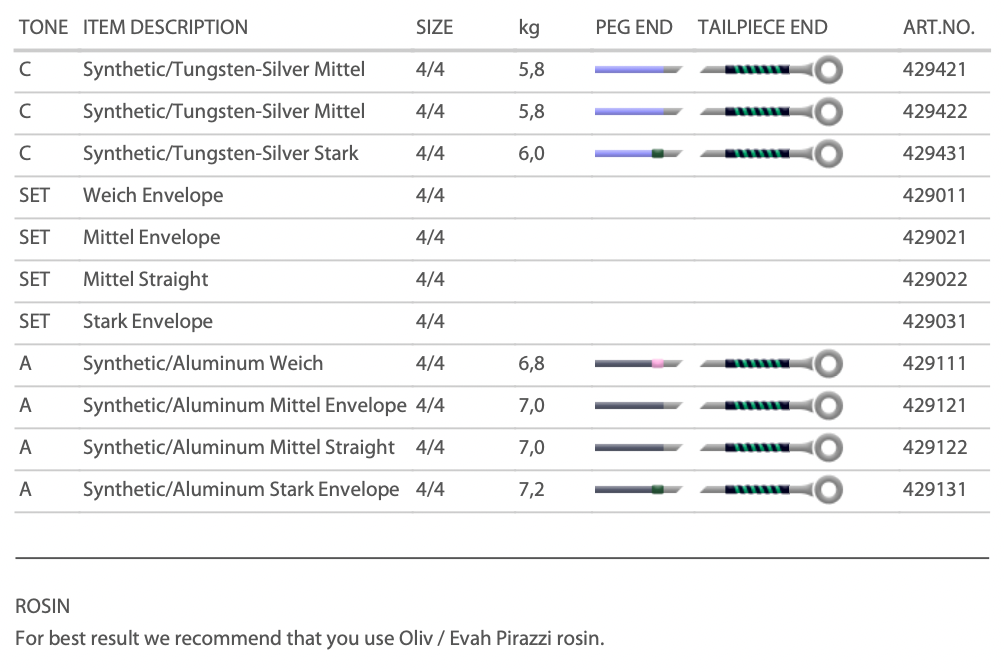Click the peg end image for article 429131

coord(638,490)
